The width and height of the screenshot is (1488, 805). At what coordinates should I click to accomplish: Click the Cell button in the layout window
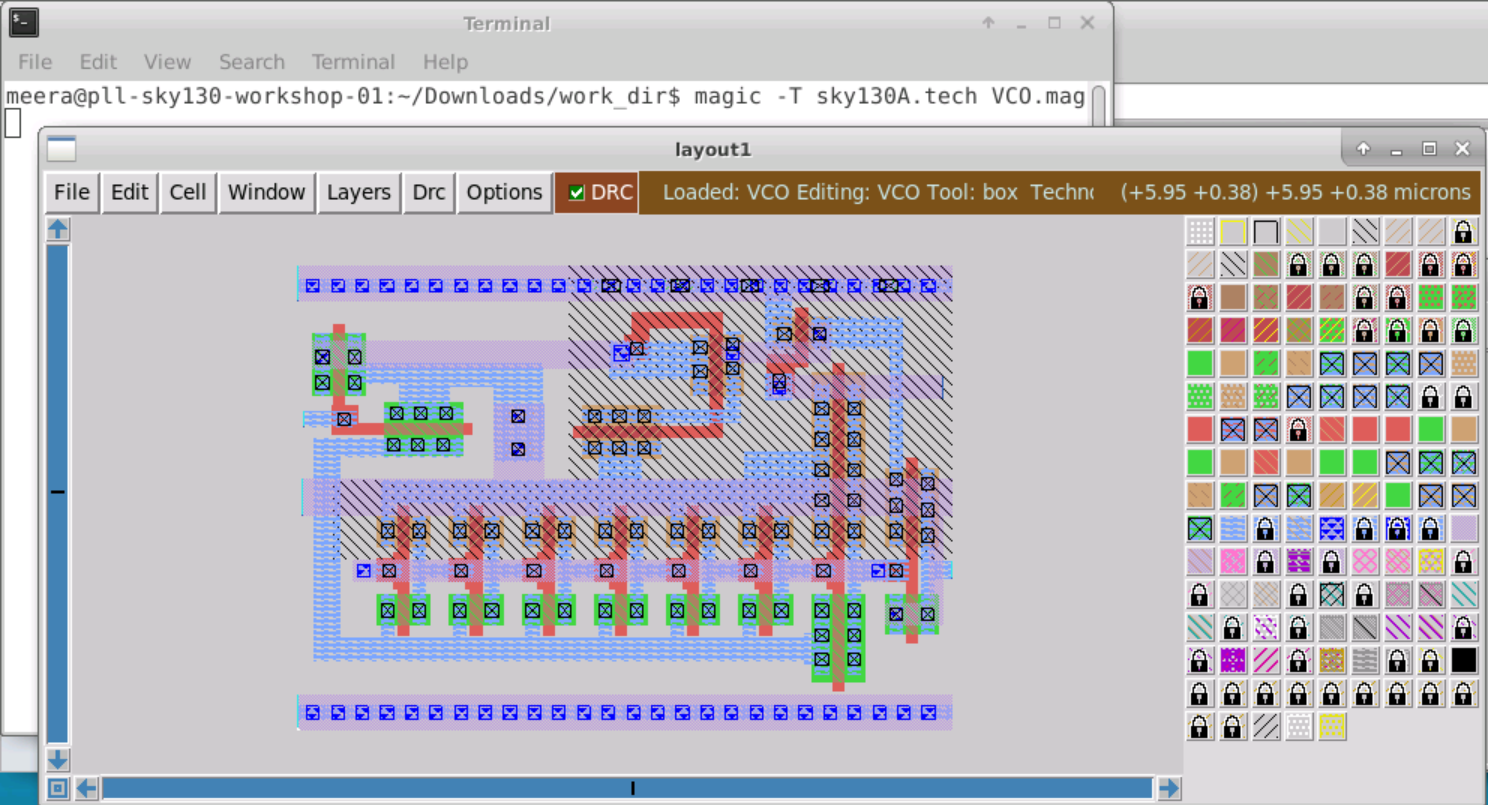pyautogui.click(x=188, y=191)
